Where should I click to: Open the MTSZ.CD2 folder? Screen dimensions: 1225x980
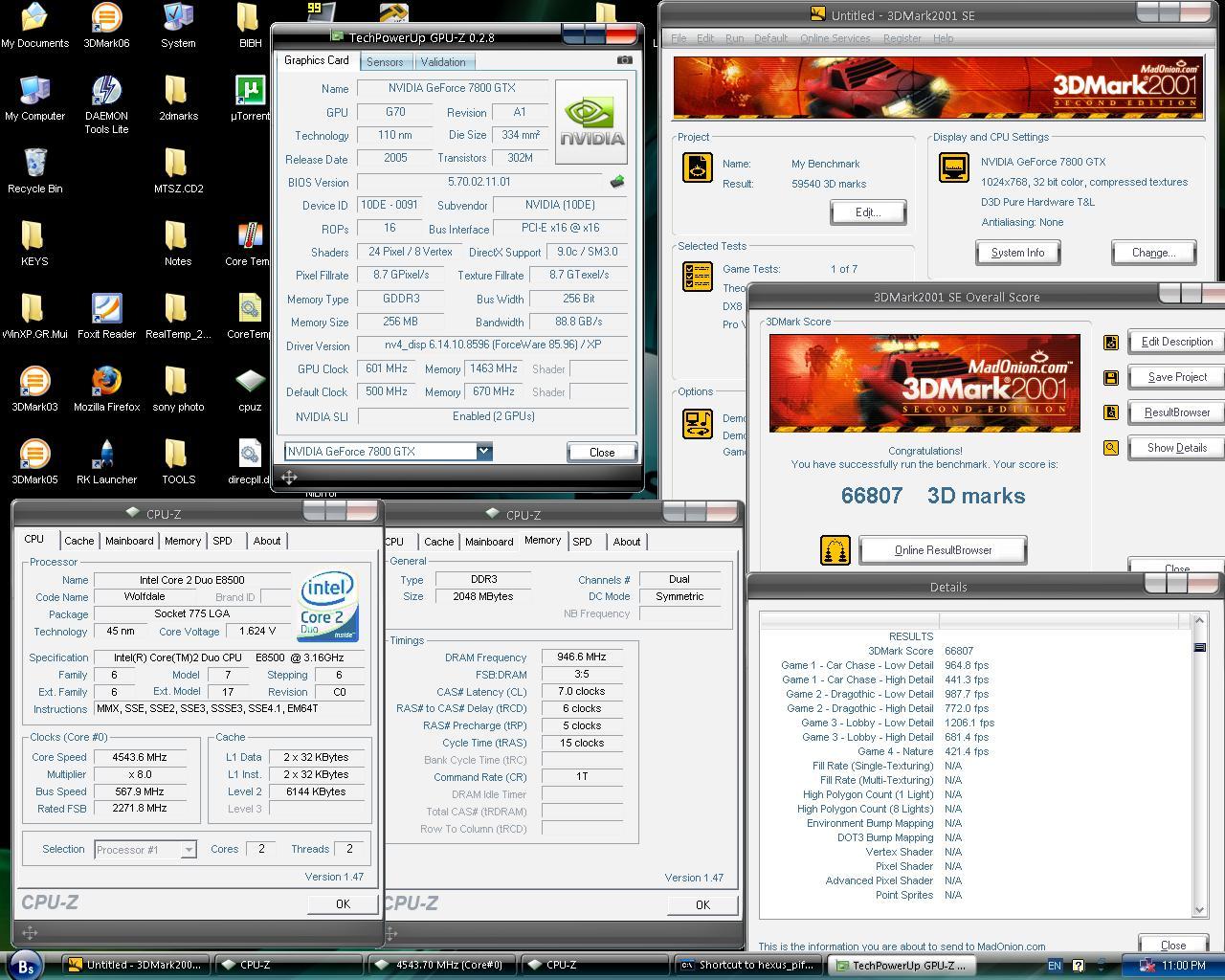click(178, 171)
